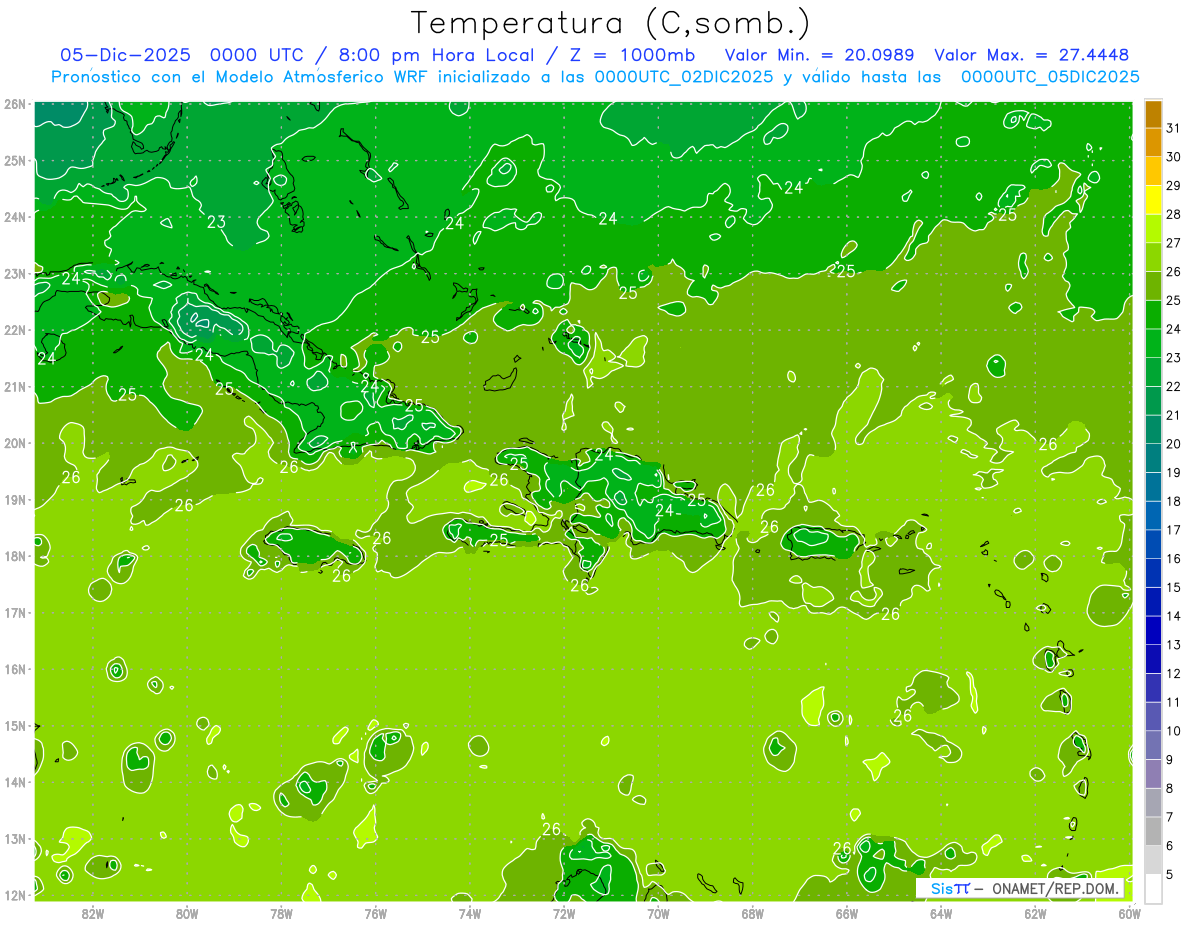Pick the lime green swatch between 26 and 27
This screenshot has width=1200, height=927.
1153,257
